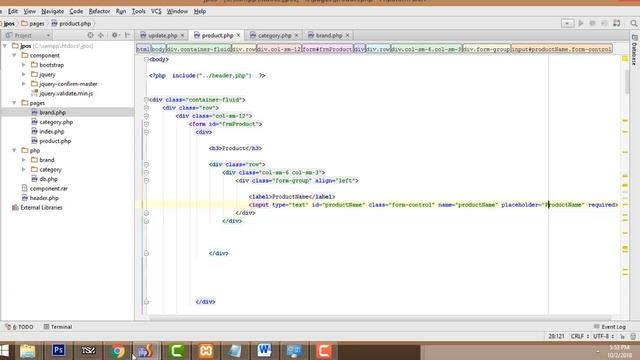Expand the category folder under php

pyautogui.click(x=24, y=169)
